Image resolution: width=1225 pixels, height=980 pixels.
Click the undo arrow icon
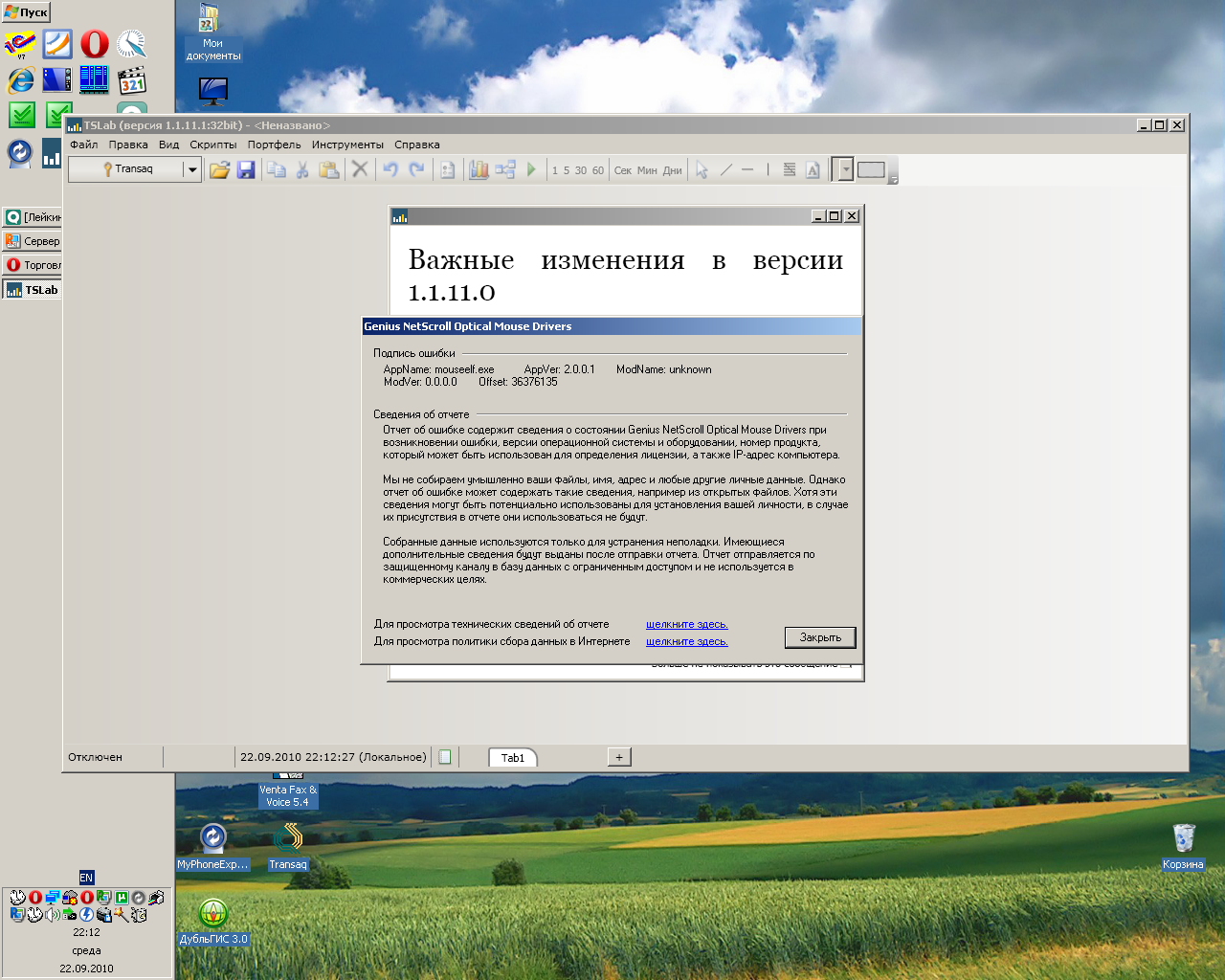coord(390,170)
